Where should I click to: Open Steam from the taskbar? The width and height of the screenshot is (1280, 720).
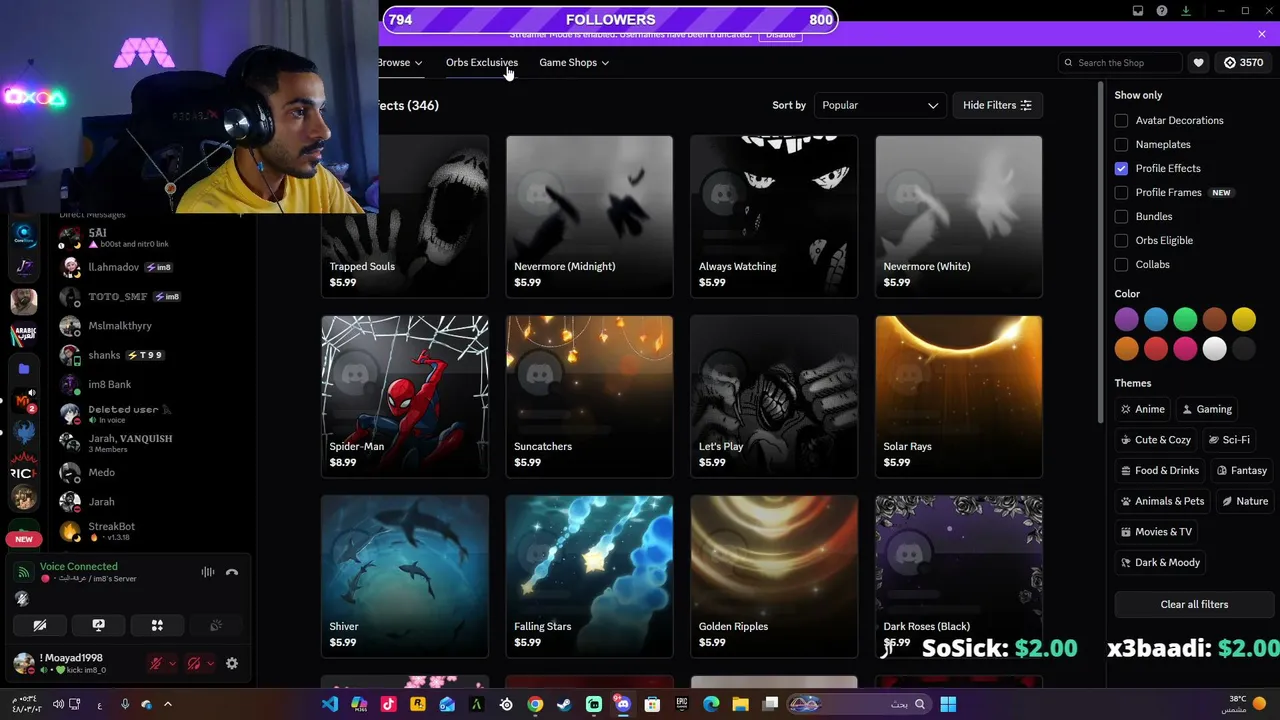click(565, 704)
